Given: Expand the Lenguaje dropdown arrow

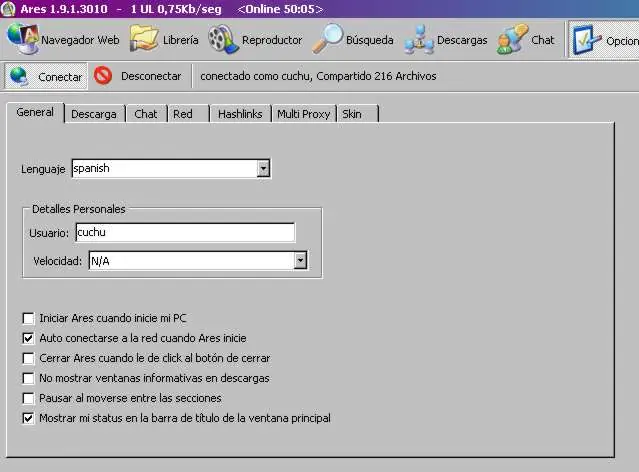Looking at the screenshot, I should [x=263, y=168].
